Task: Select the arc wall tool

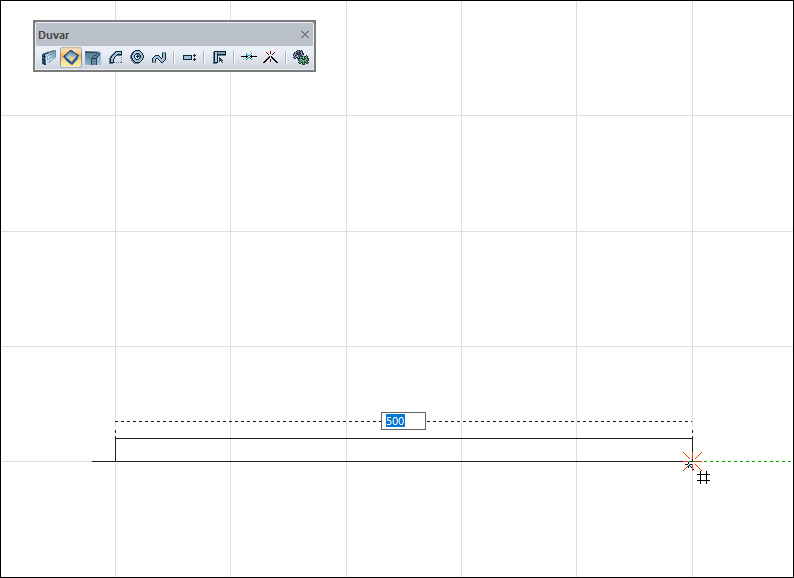Action: click(115, 57)
